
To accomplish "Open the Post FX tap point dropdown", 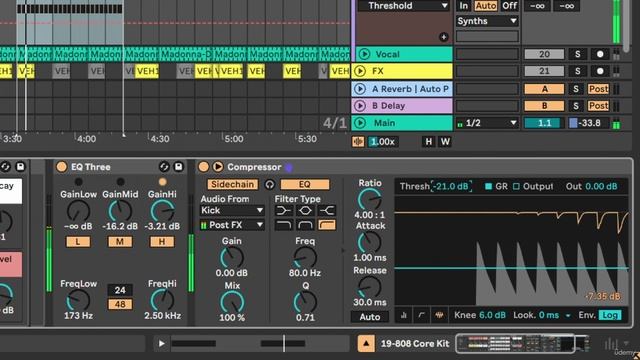I will pos(232,225).
